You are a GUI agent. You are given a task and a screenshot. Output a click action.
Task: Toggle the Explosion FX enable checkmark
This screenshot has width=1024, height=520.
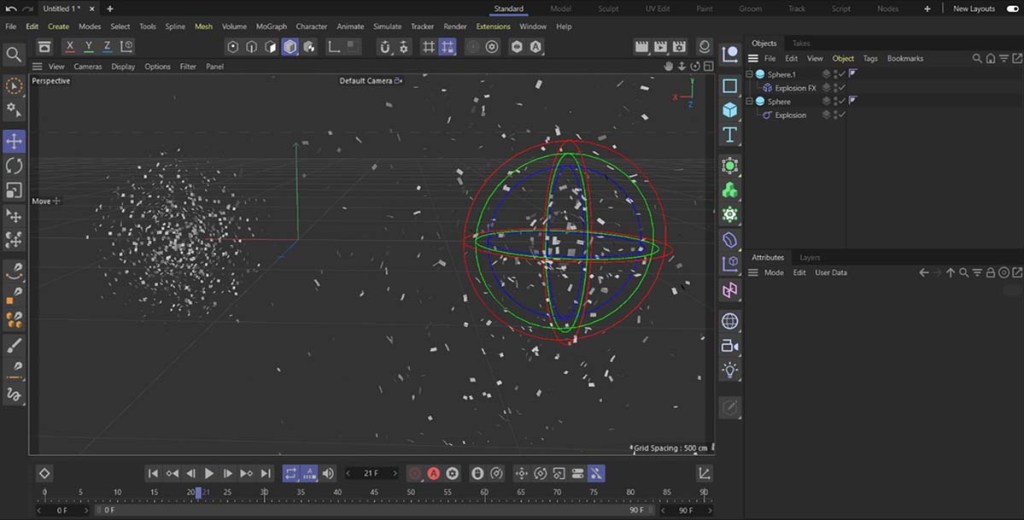coord(841,88)
